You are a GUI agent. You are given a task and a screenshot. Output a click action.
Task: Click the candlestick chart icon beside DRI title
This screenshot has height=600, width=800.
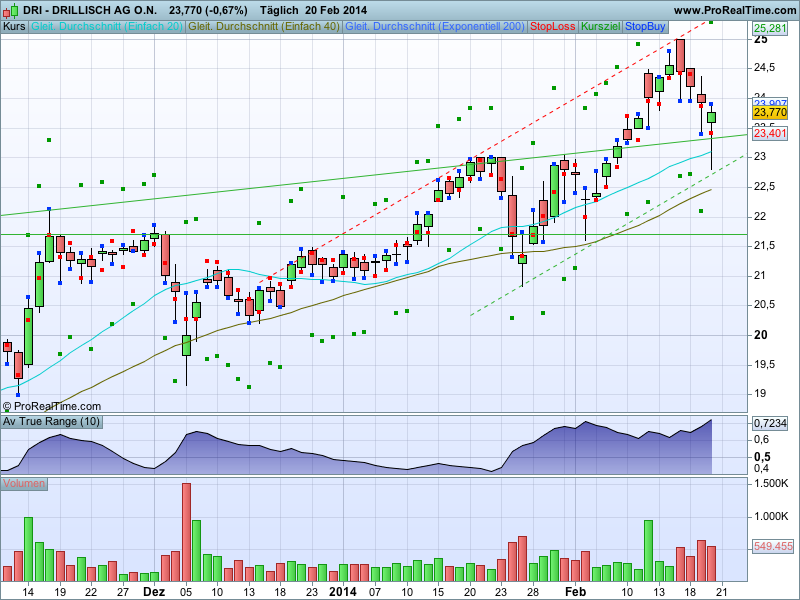10,10
